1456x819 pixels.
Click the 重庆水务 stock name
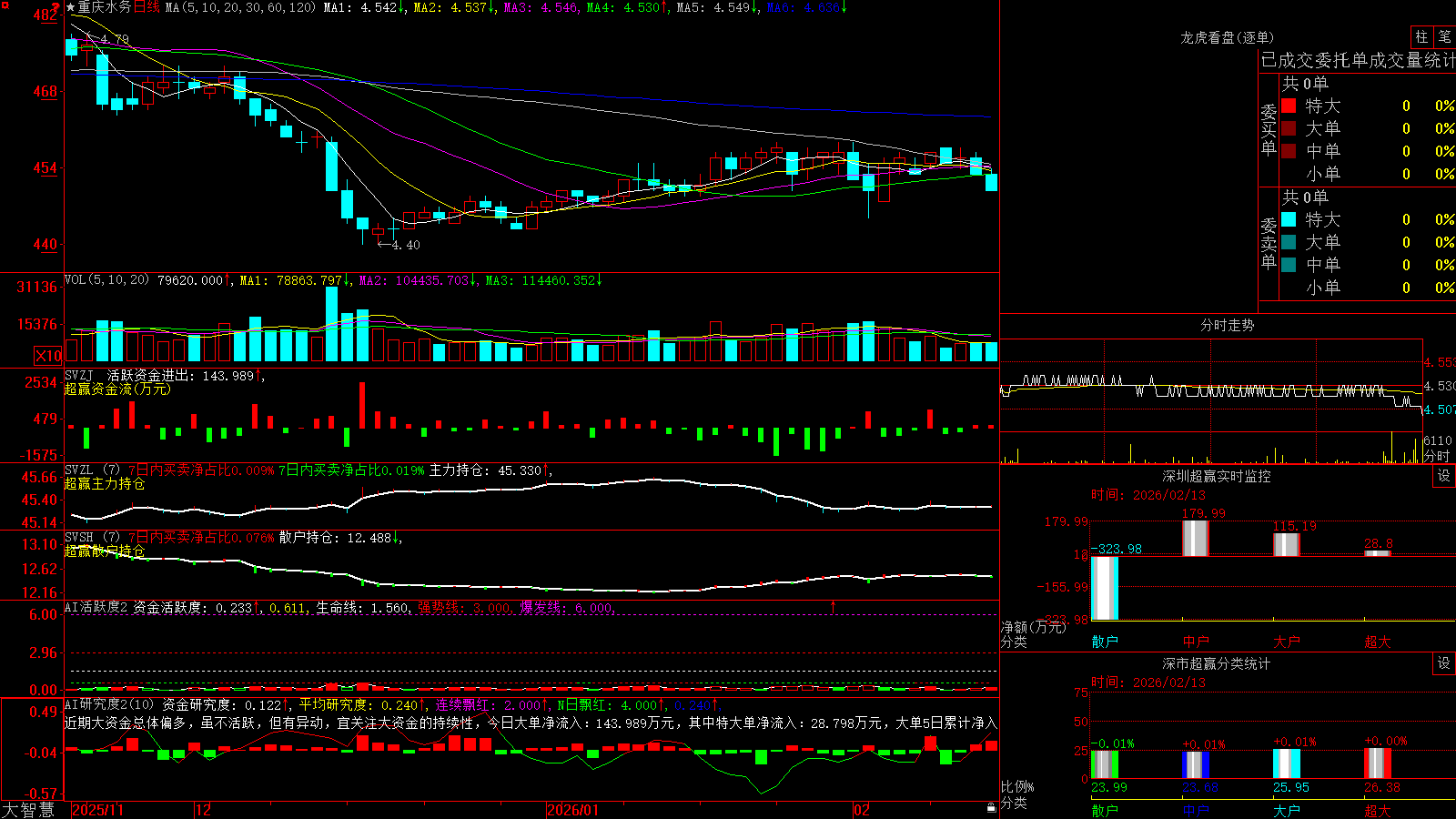pyautogui.click(x=105, y=7)
